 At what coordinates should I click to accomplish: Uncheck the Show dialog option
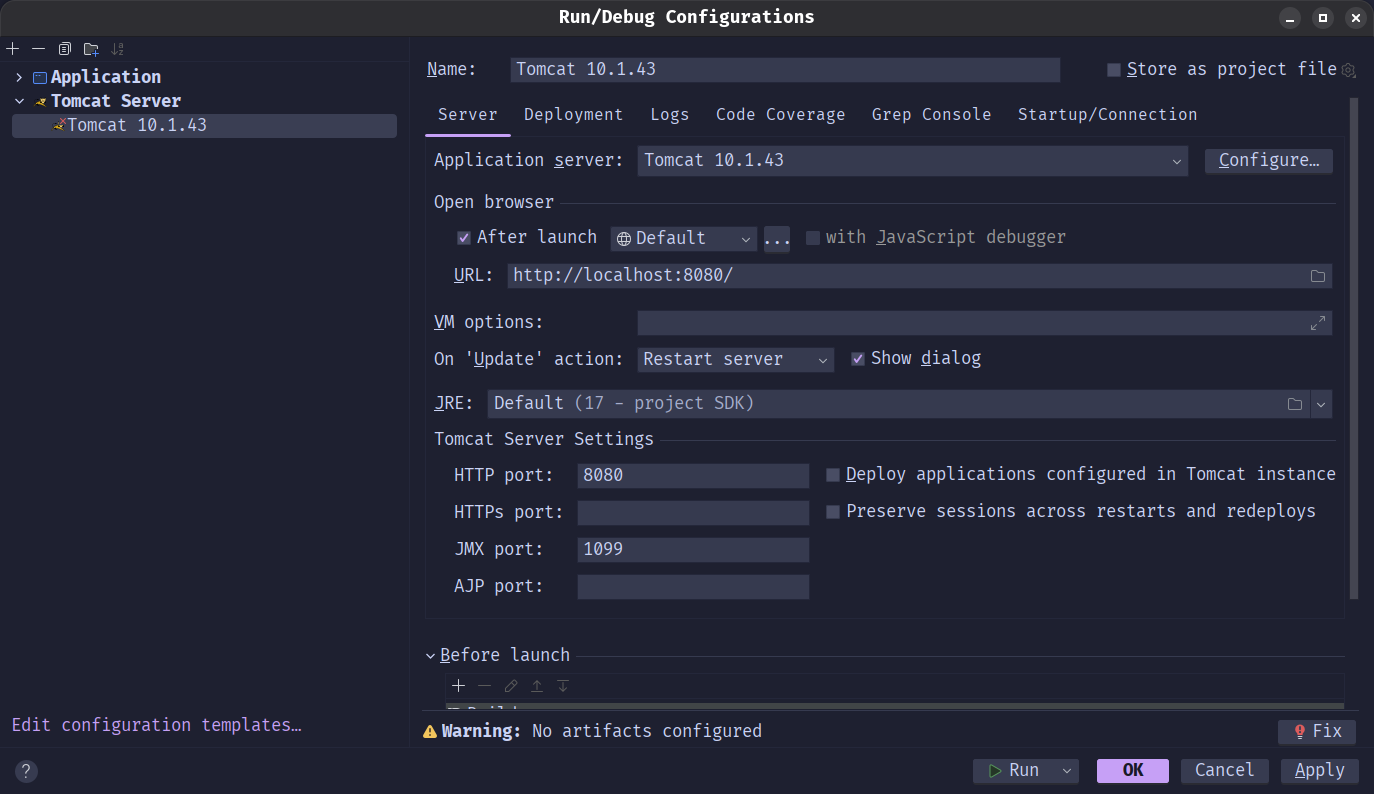[x=858, y=359]
